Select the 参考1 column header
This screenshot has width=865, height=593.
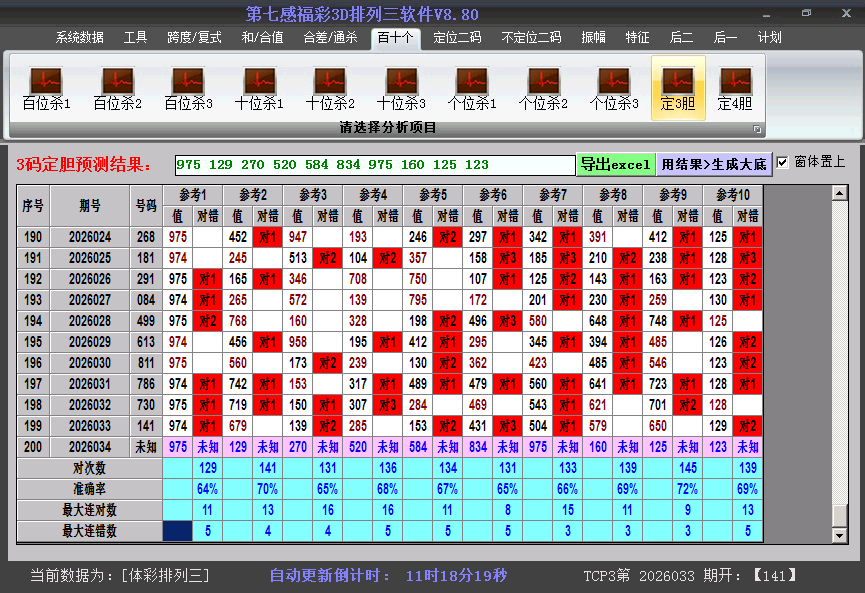(x=193, y=195)
